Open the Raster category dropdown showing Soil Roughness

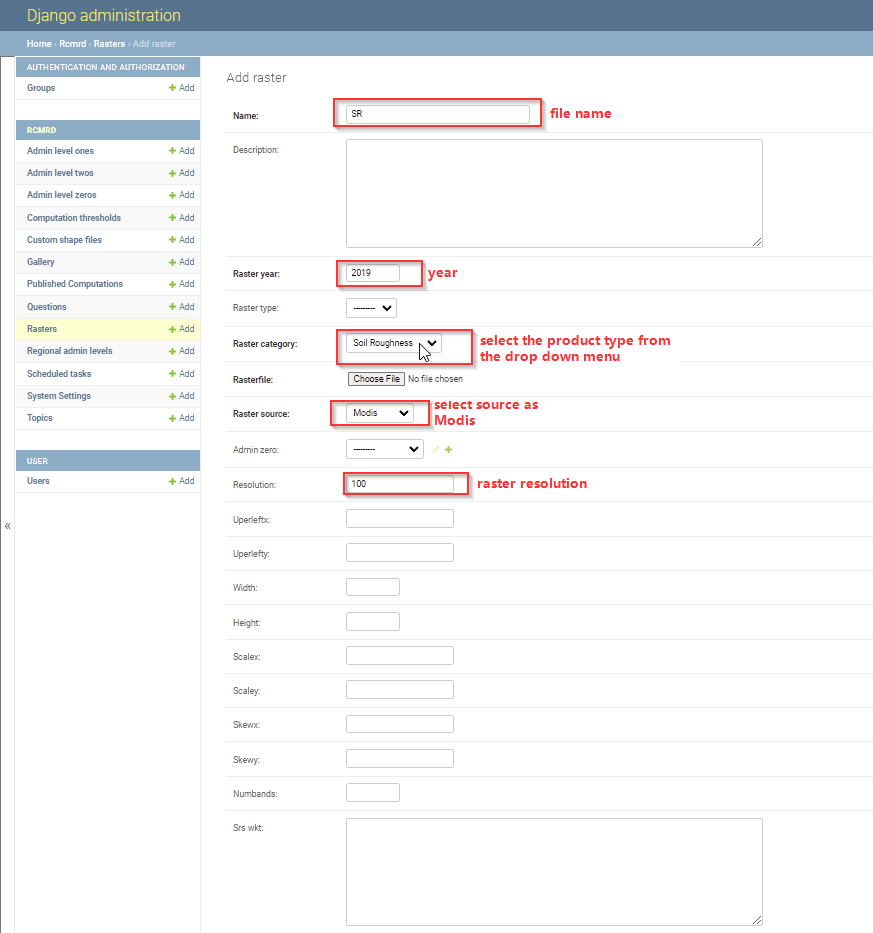tap(394, 343)
